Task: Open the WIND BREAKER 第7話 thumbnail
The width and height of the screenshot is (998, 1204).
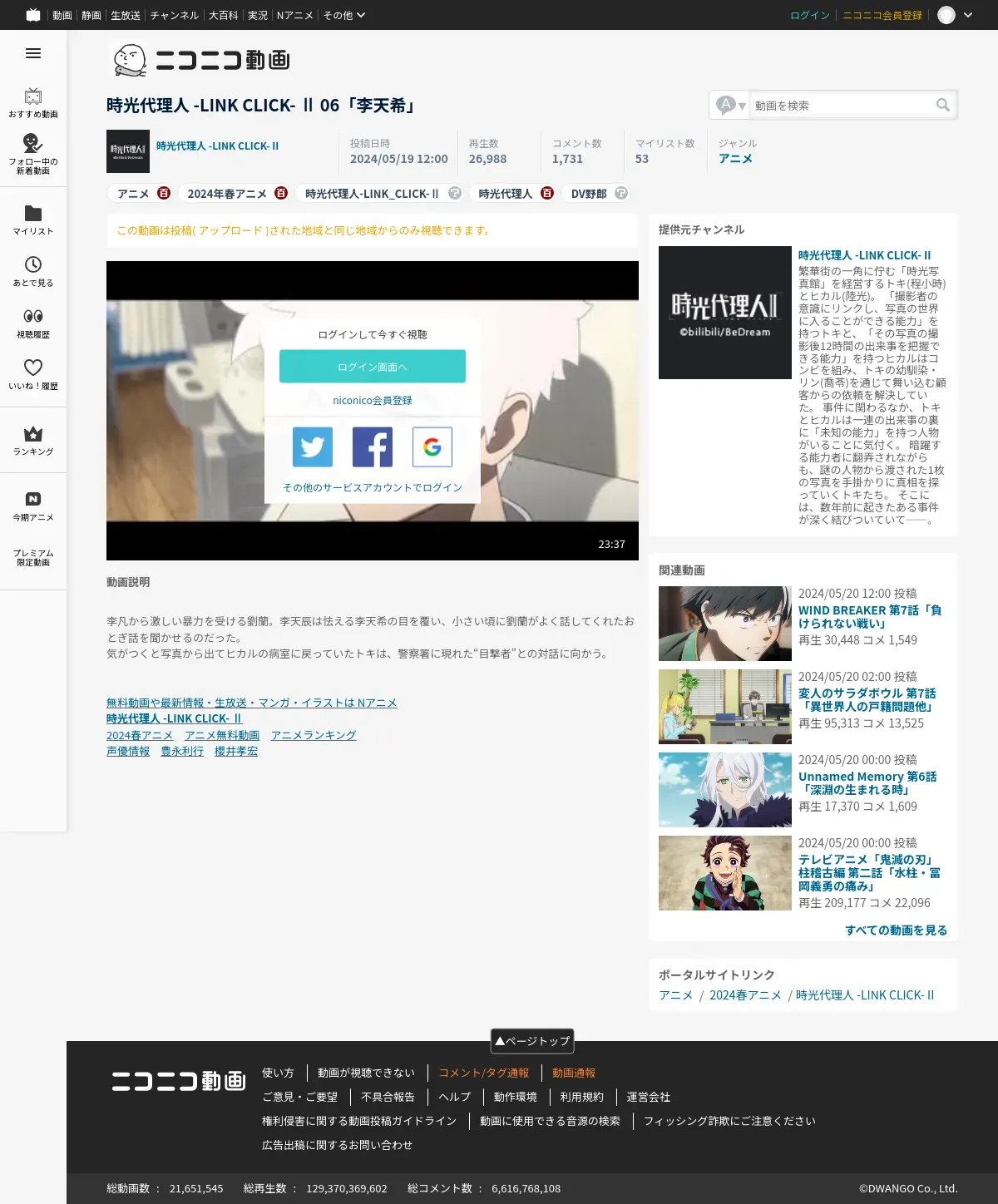Action: 725,624
